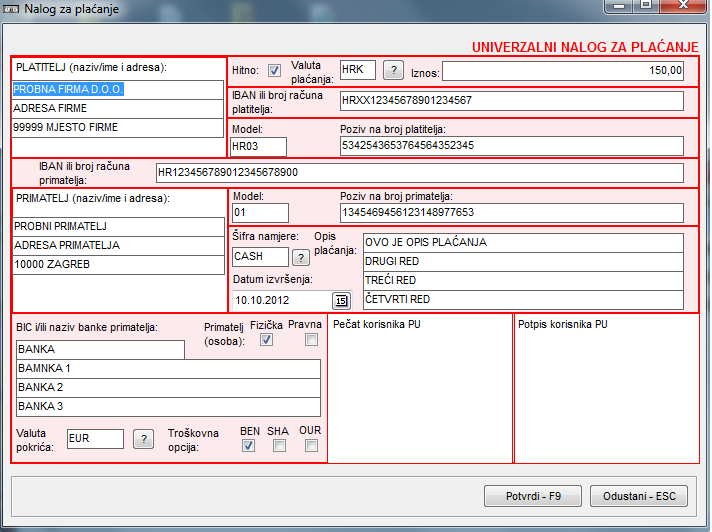Screen dimensions: 712x532
Task: Click the recipient Model field 01
Action: pyautogui.click(x=260, y=213)
